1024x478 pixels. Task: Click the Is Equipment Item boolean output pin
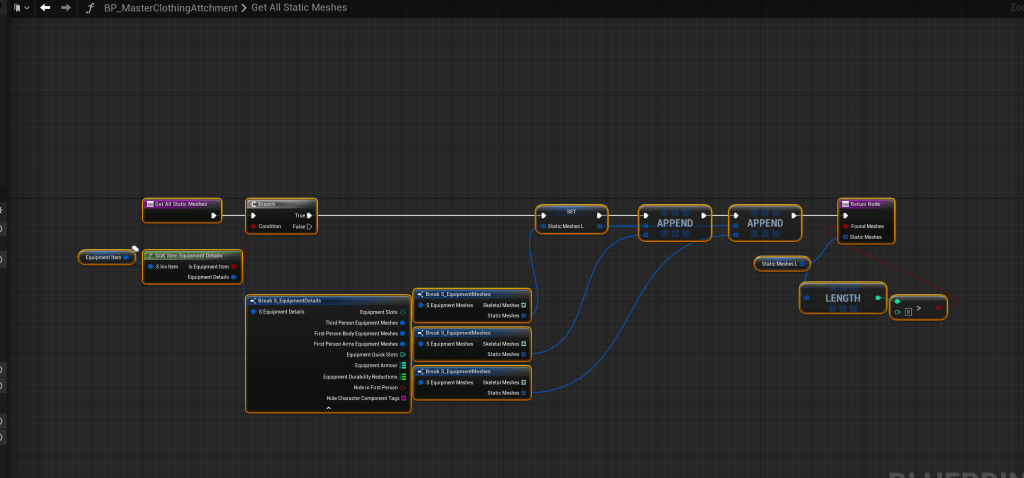pyautogui.click(x=234, y=266)
